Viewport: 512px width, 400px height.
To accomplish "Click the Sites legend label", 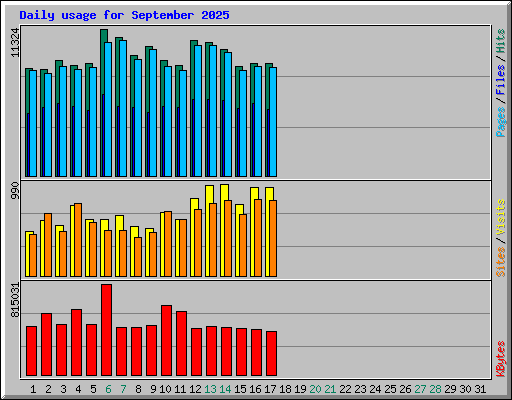I will click(x=500, y=262).
